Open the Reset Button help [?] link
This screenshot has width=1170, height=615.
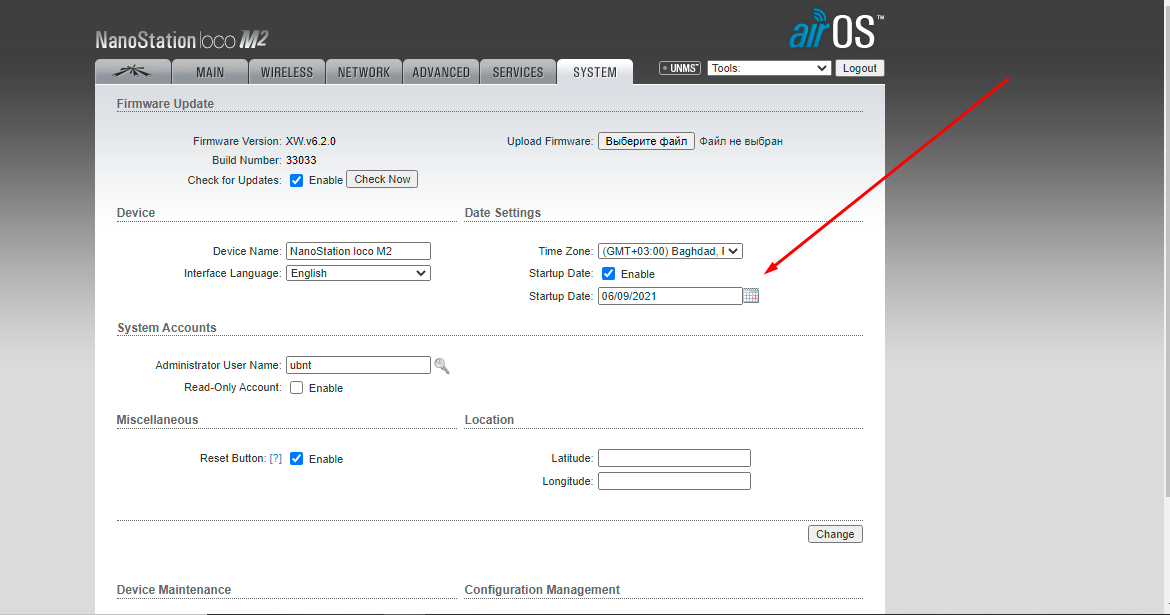point(276,458)
